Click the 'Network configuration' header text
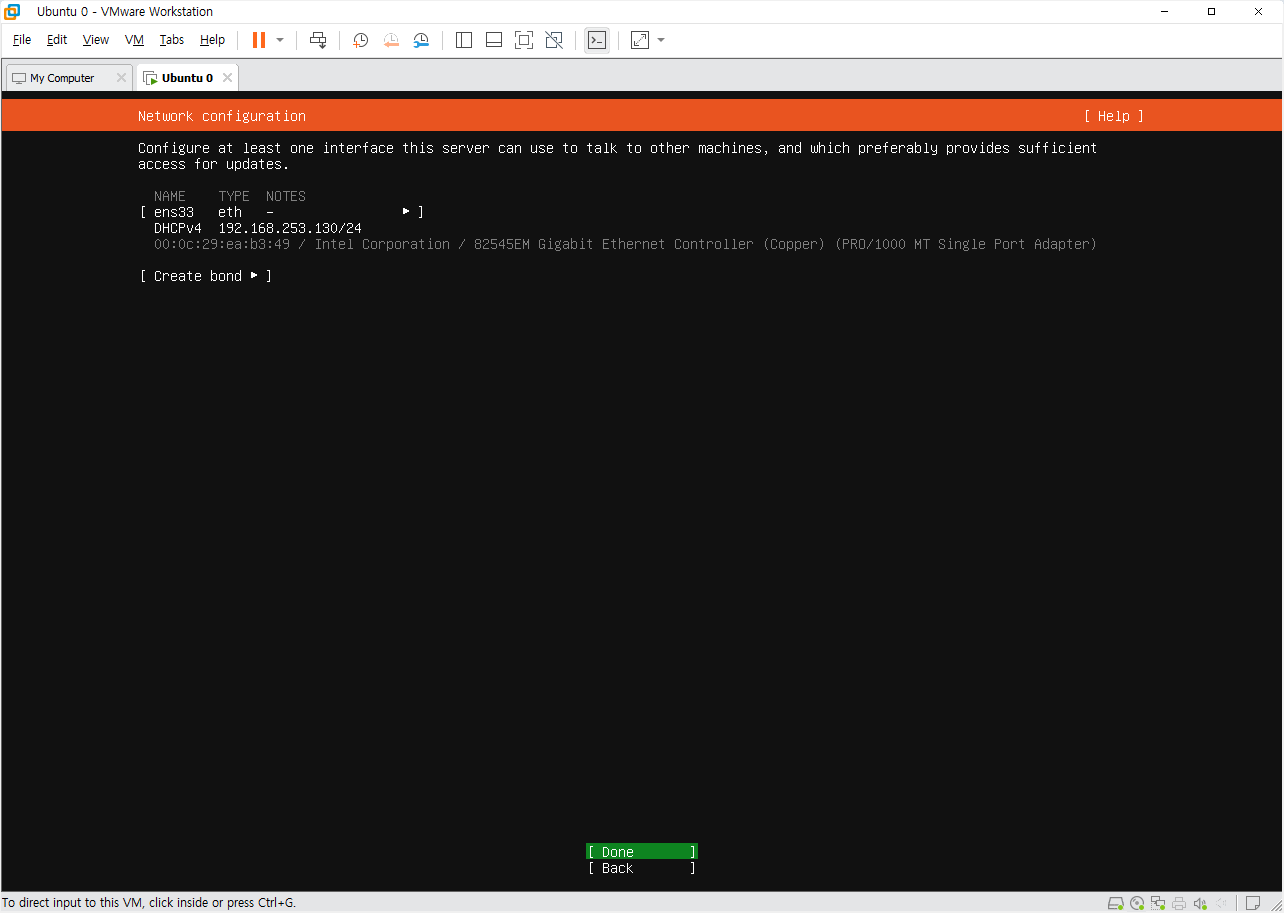 point(222,116)
